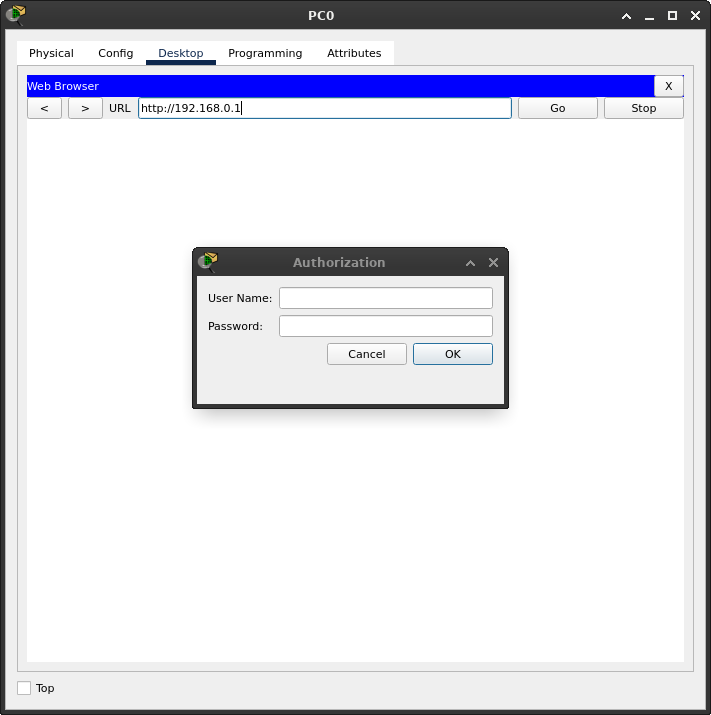Enable the Top checkbox
This screenshot has width=711, height=715.
tap(24, 688)
